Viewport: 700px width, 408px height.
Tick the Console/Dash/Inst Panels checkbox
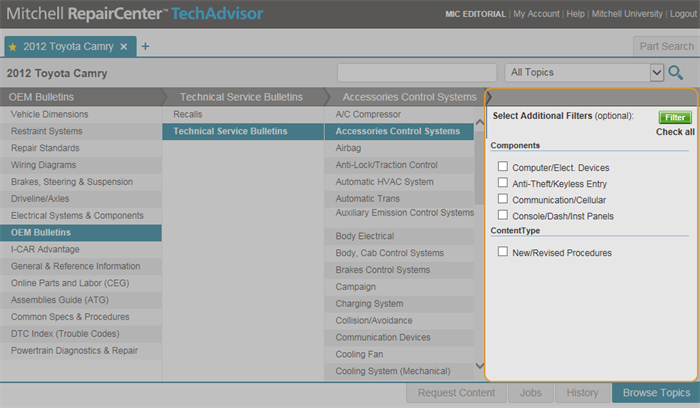click(x=503, y=215)
